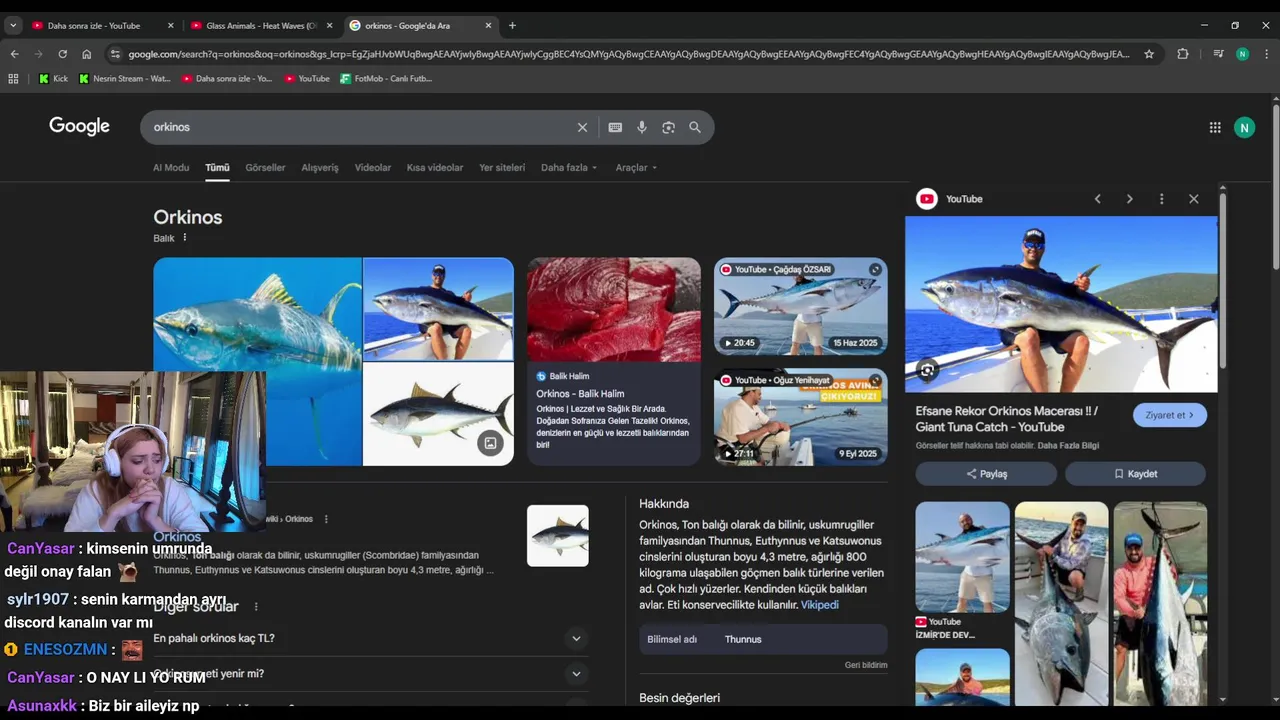Expand the second question about orkinos eti
Viewport: 1280px width, 720px height.
pyautogui.click(x=371, y=674)
